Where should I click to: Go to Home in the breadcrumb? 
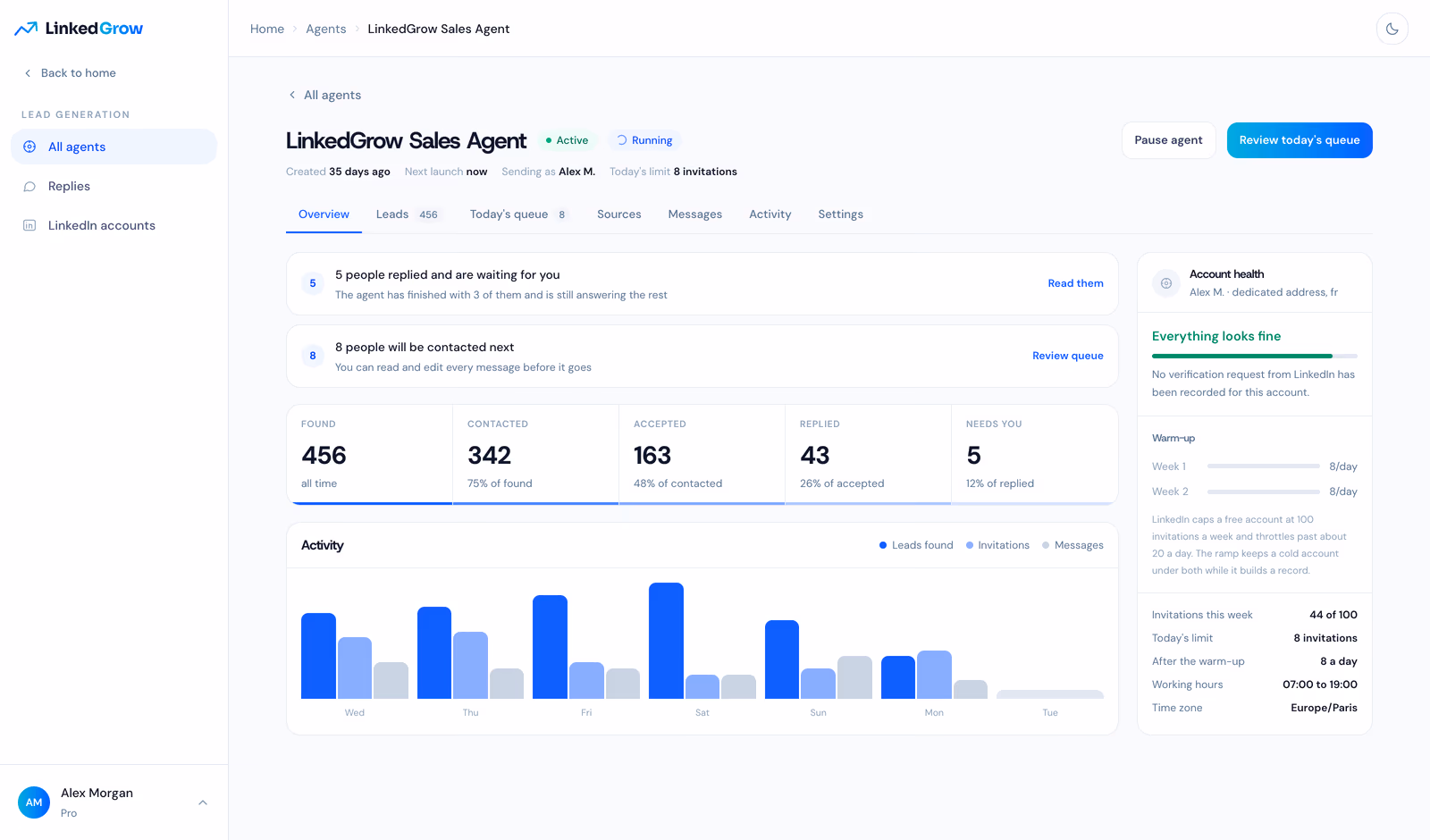coord(267,29)
